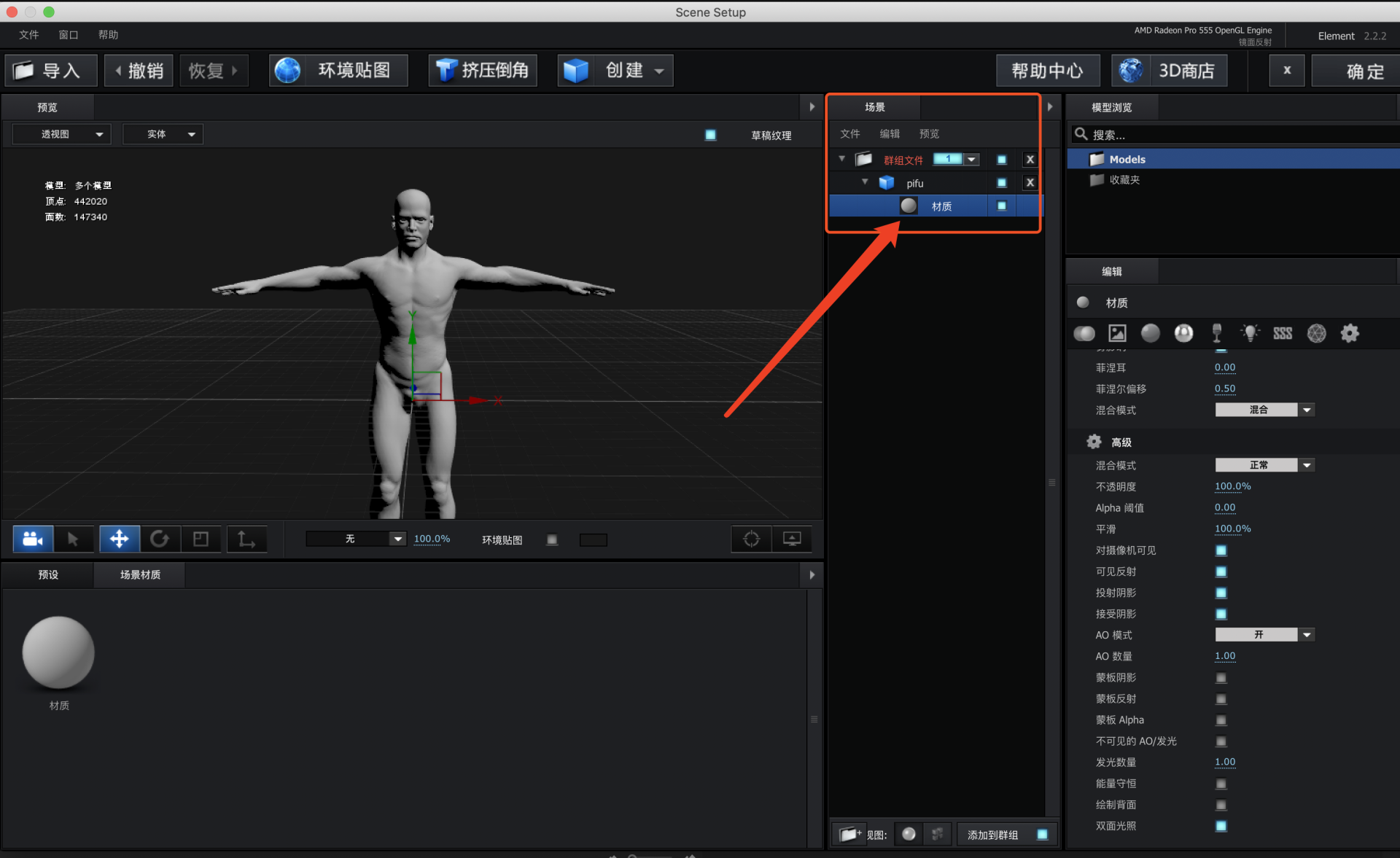Open the group number dropdown on 群组文件
Screen dimensions: 1400x858
971,159
